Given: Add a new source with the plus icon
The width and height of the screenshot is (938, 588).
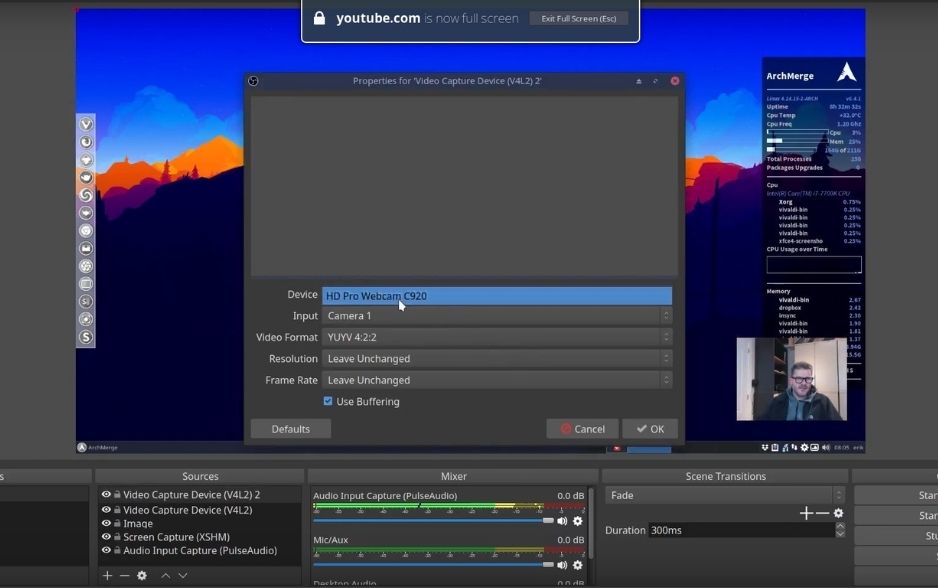Looking at the screenshot, I should click(x=107, y=575).
